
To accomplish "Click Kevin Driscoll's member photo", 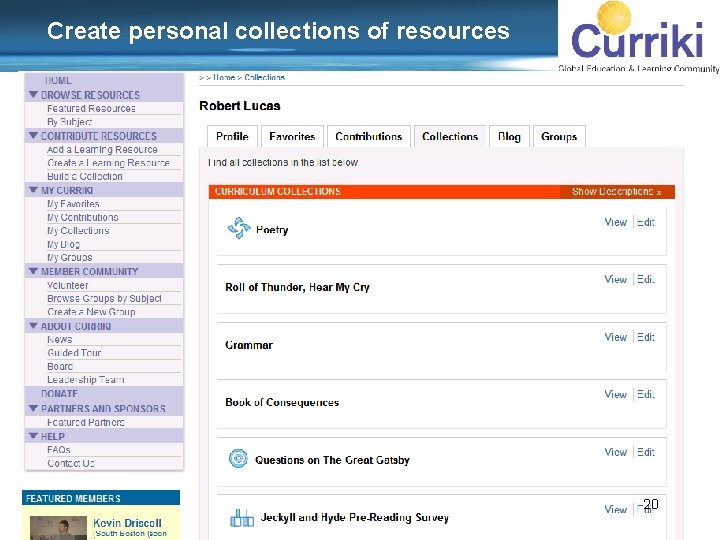I will (58, 528).
